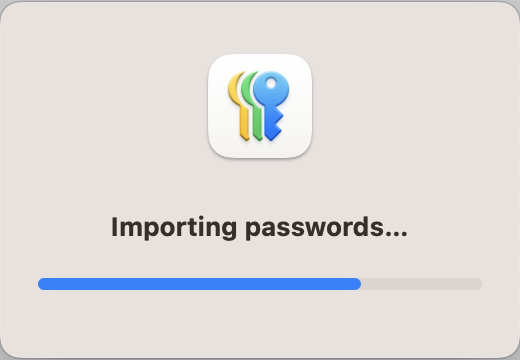Click the blue key in the icon
Viewport: 520px width, 360px height.
[x=271, y=105]
